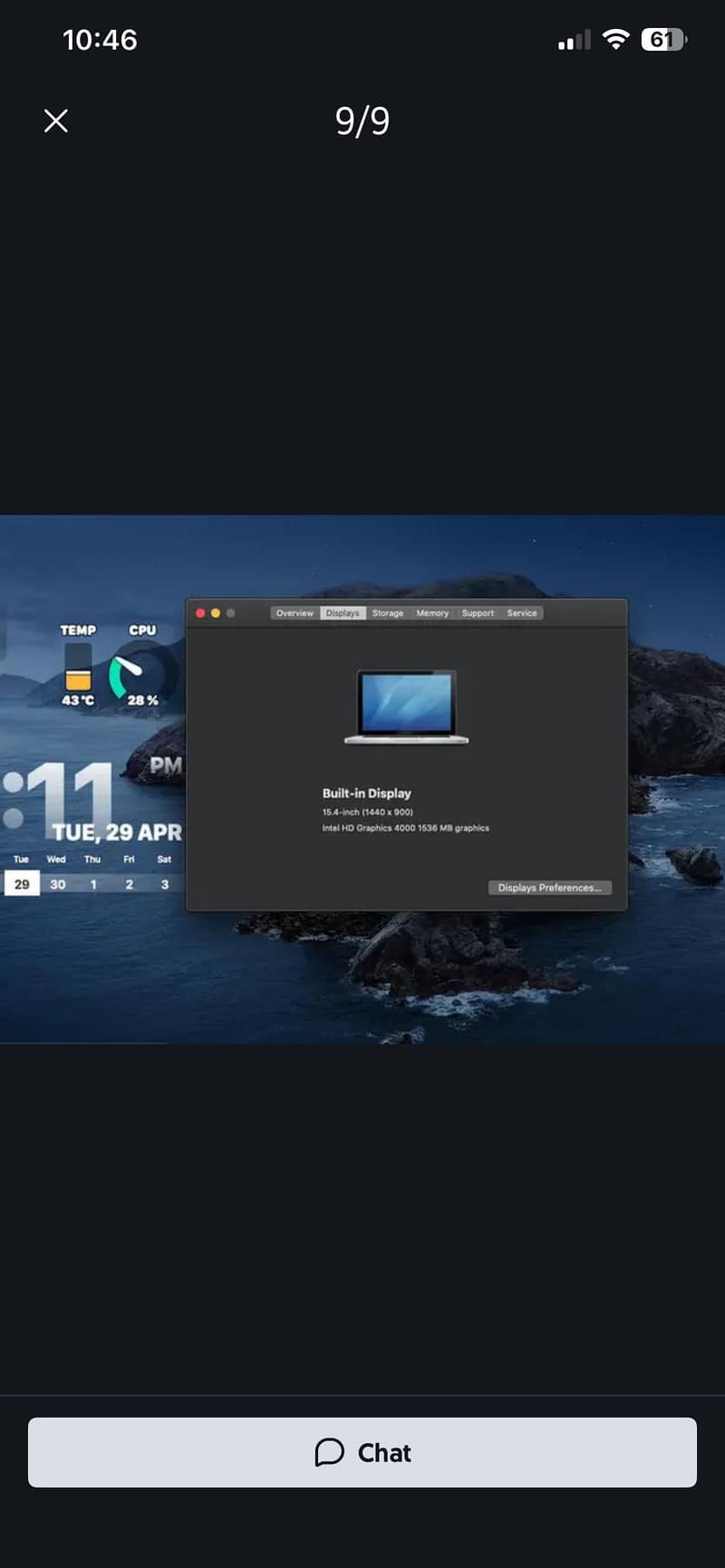Tap the battery 61 indicator
Image resolution: width=725 pixels, height=1568 pixels.
[663, 39]
